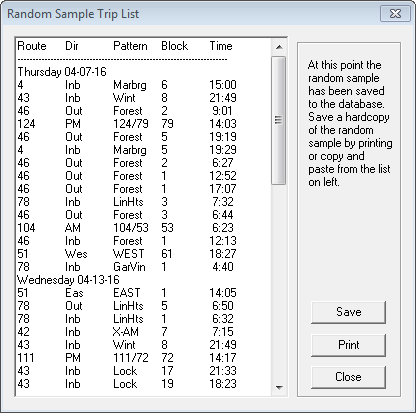Click the Print button
This screenshot has height=413, width=416.
tap(348, 345)
